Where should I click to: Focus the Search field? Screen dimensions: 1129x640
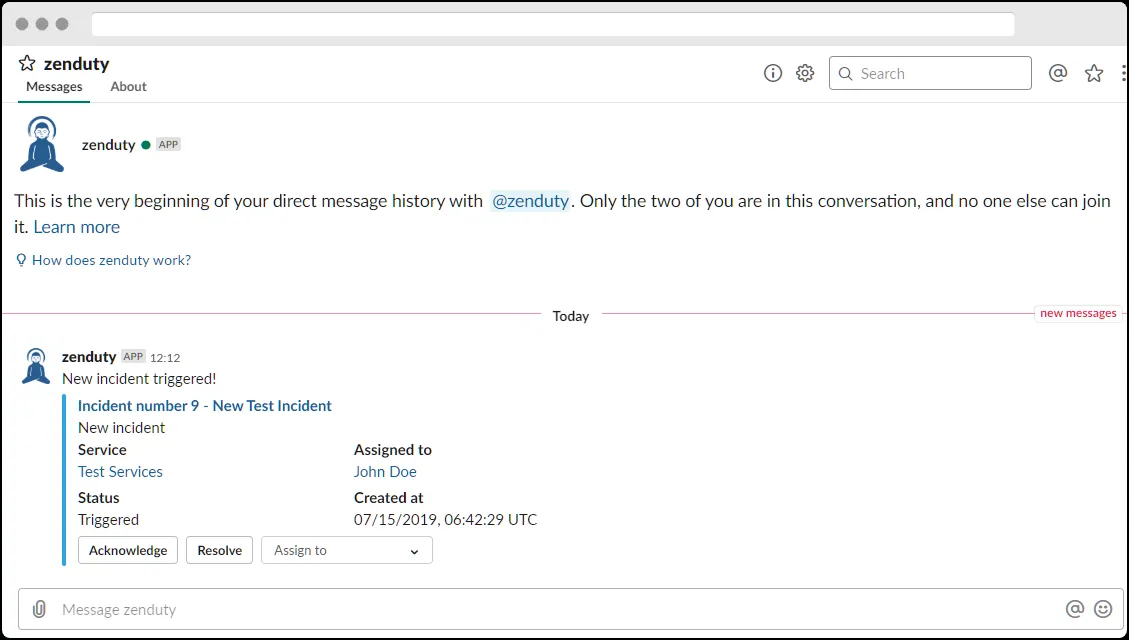930,73
